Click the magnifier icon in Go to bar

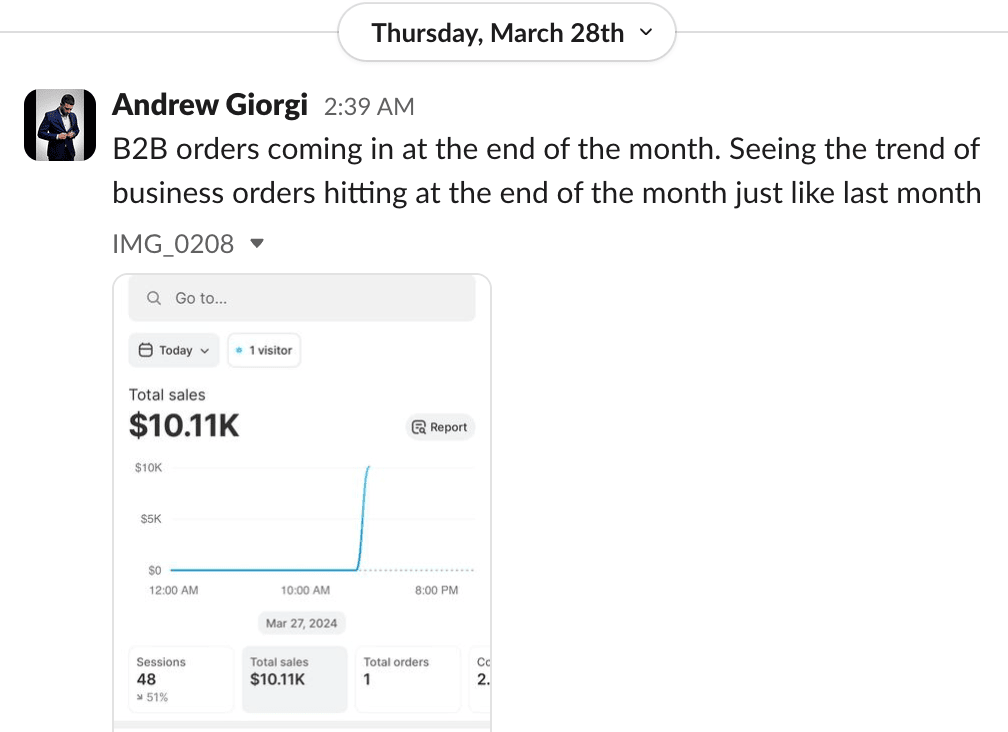click(x=154, y=298)
